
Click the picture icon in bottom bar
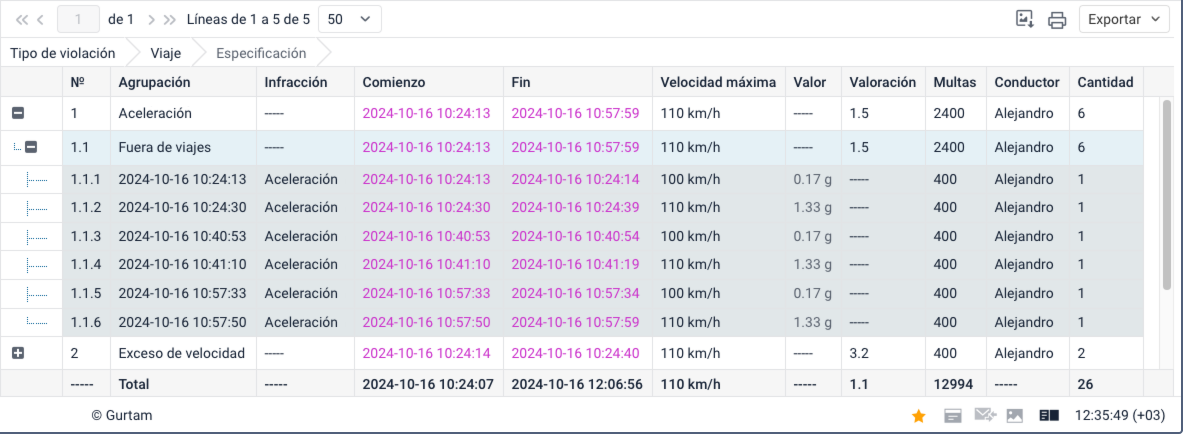[1014, 415]
